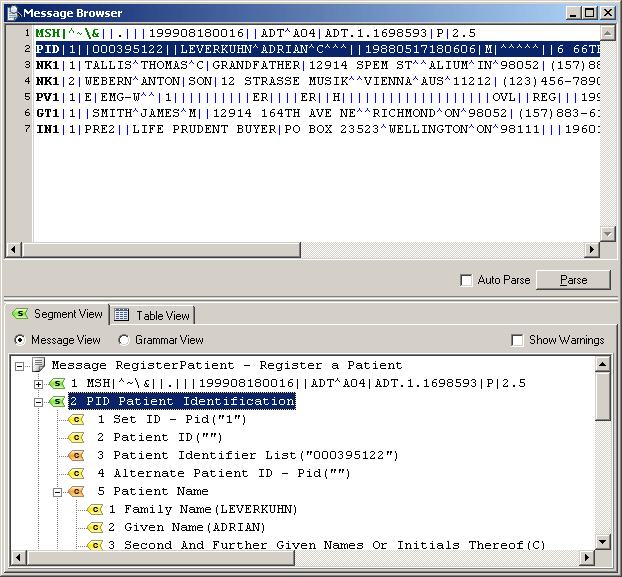Screen dimensions: 622x577
Task: Click the yellow icon for Alternate Patient ID
Action: tap(76, 473)
